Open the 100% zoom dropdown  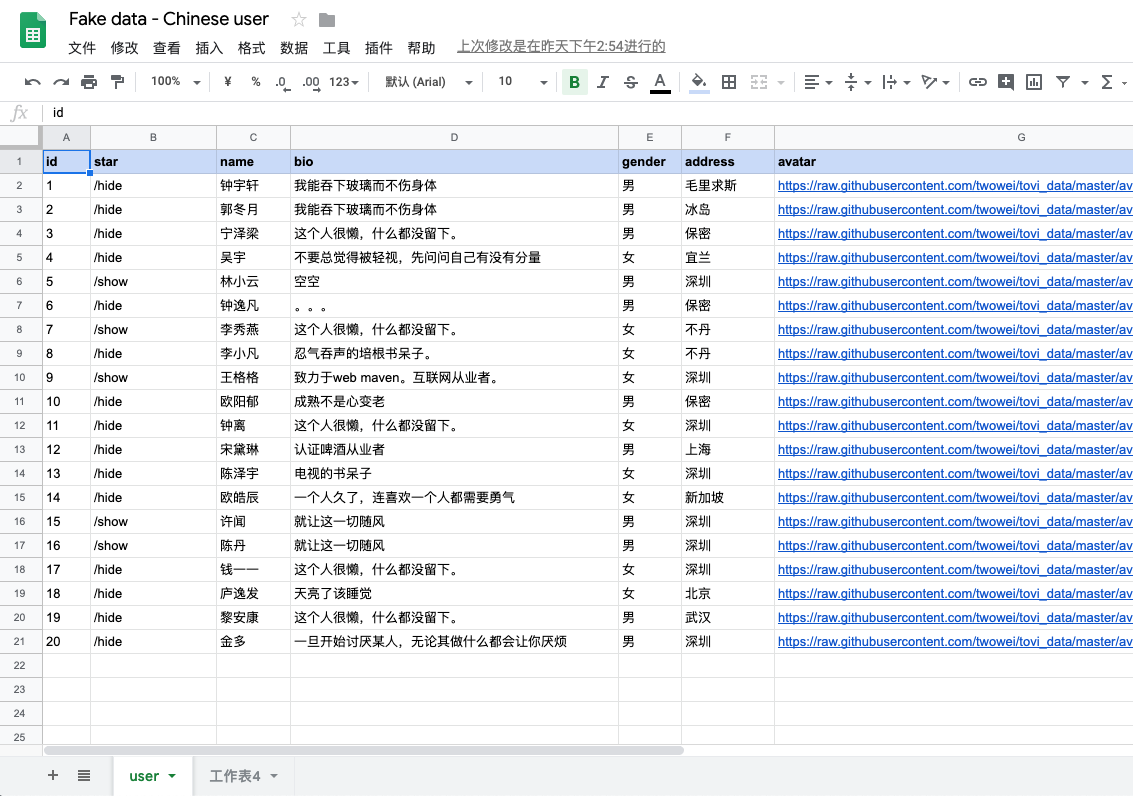[x=175, y=82]
